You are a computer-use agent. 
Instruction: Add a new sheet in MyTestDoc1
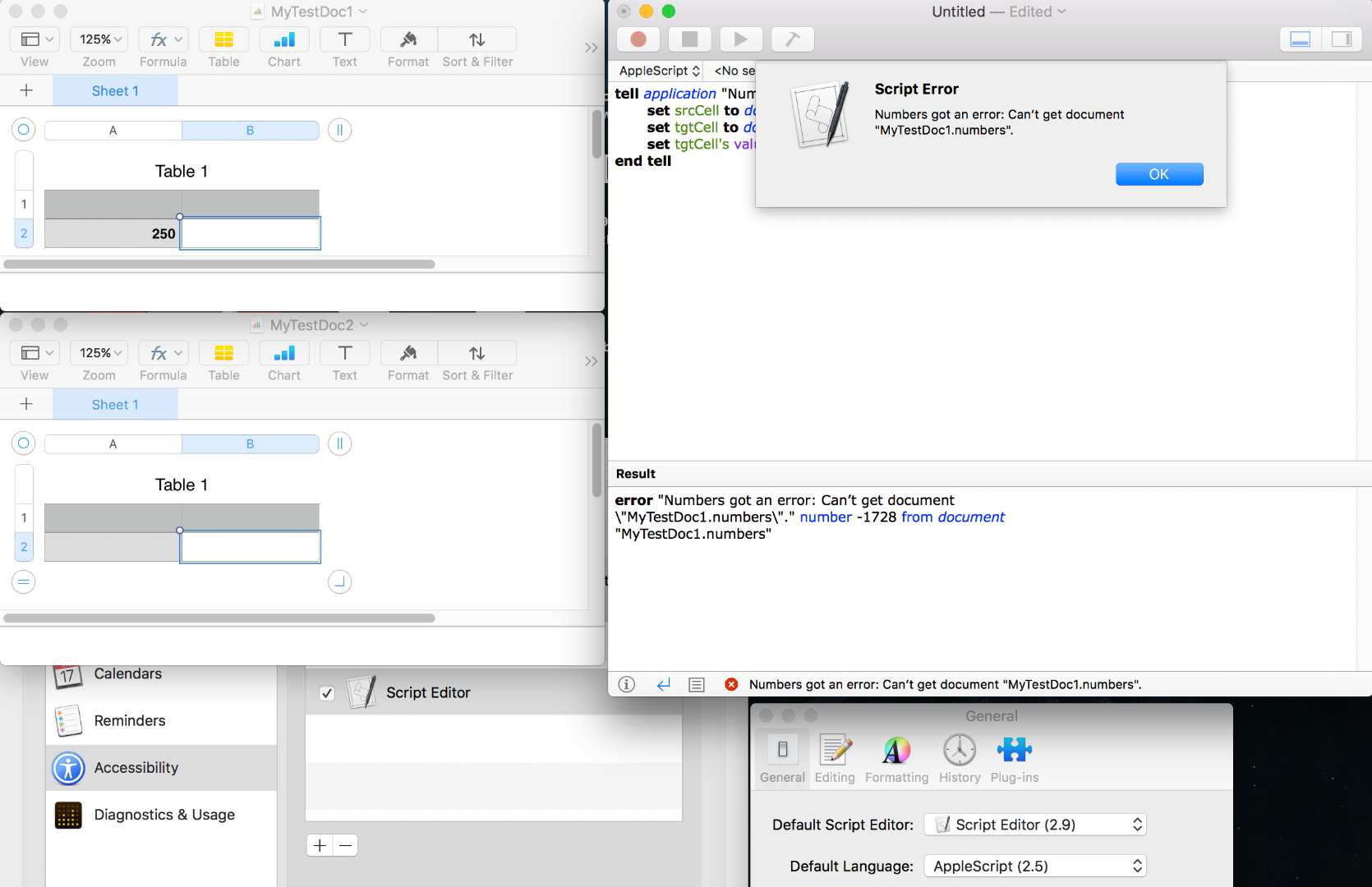[26, 90]
